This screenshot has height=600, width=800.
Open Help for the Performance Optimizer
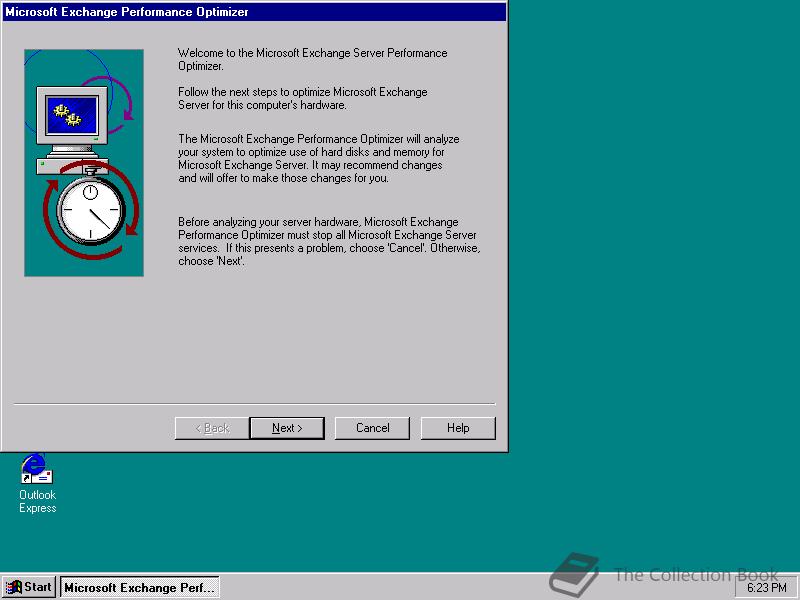[458, 428]
